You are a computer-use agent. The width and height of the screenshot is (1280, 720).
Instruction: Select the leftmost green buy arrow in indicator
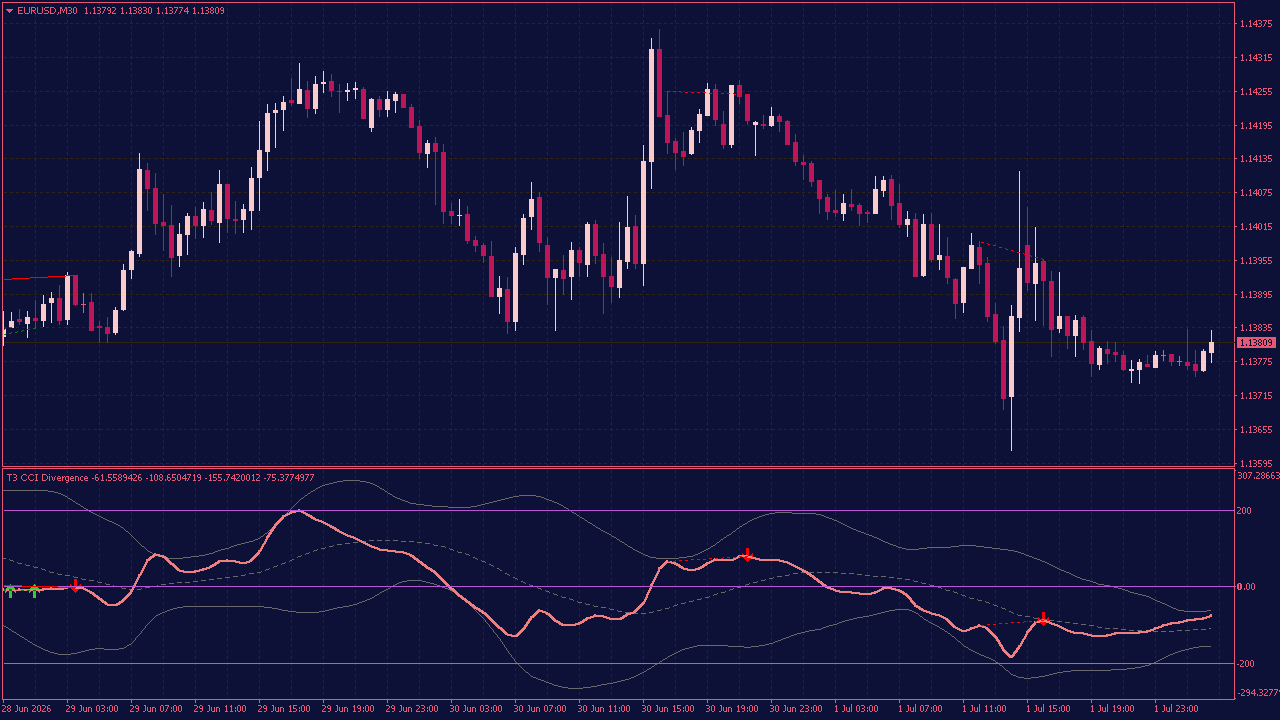pyautogui.click(x=10, y=591)
